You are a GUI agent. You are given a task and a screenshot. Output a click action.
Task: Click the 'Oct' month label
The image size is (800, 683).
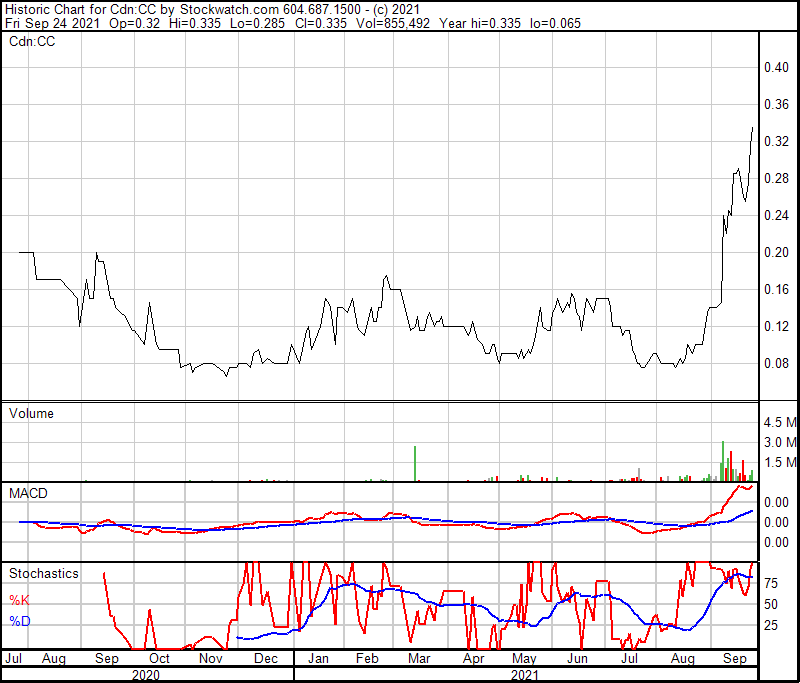tap(159, 659)
